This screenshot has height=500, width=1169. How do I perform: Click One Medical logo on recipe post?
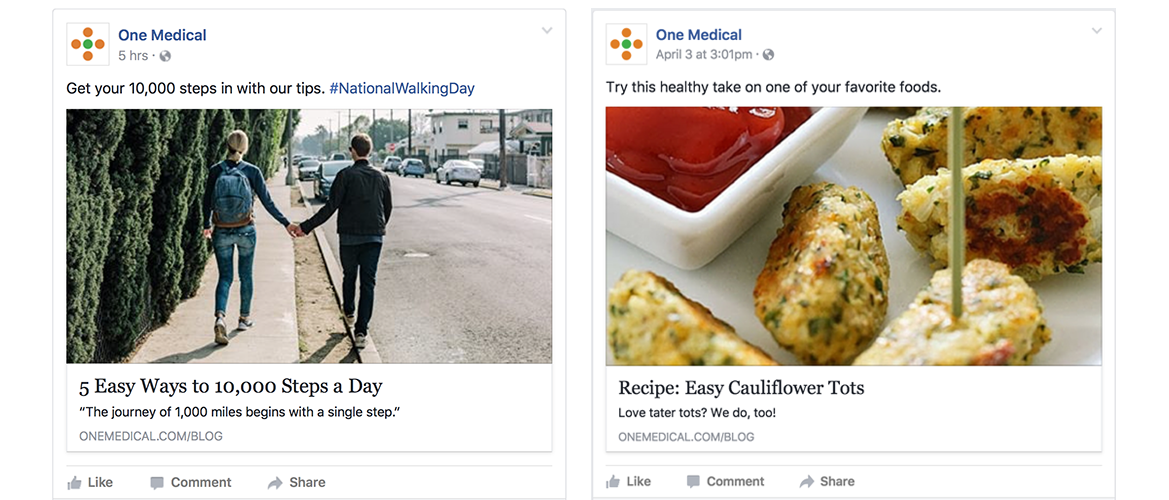(627, 44)
